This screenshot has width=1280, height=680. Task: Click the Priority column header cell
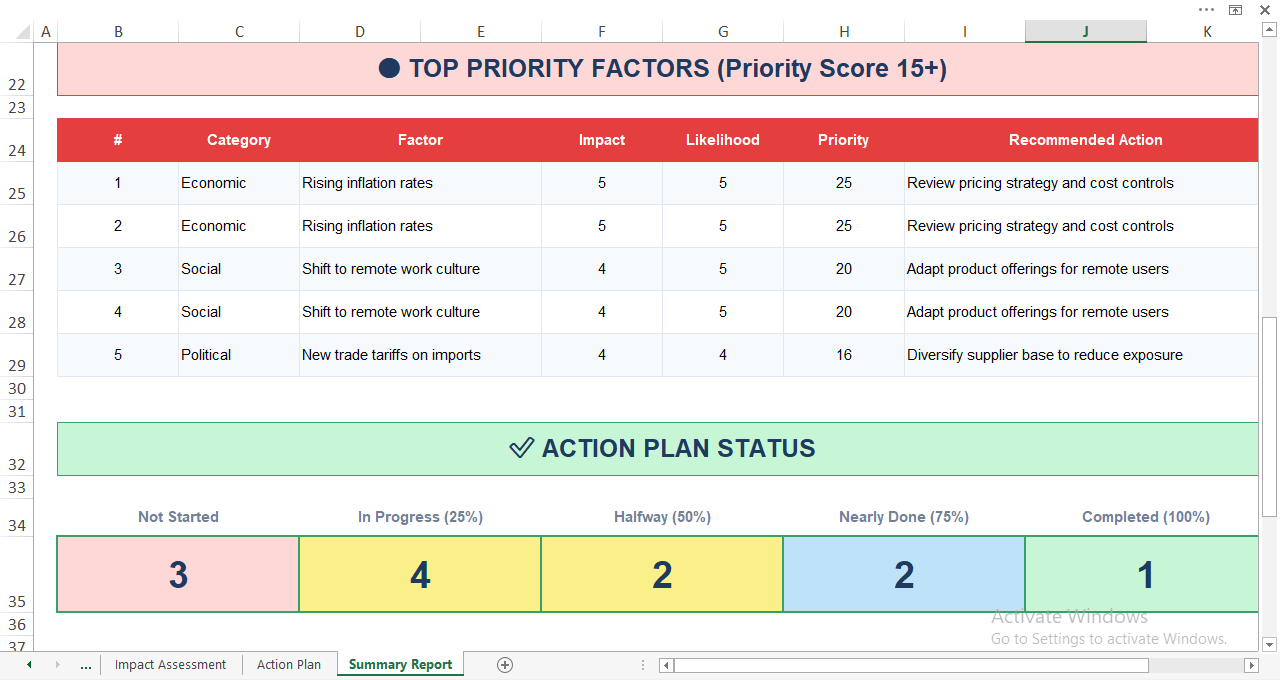[x=844, y=140]
